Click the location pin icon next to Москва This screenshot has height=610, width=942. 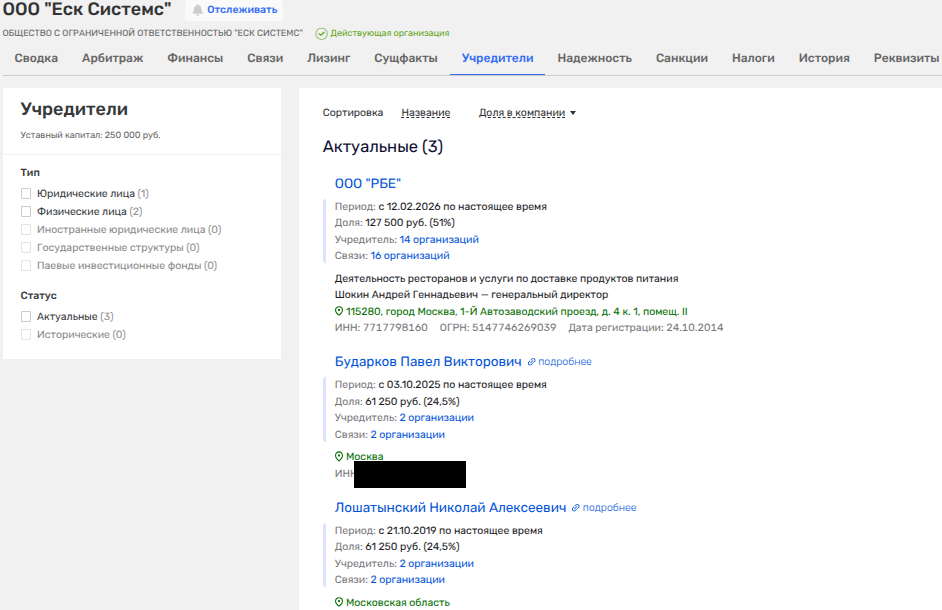tap(339, 457)
